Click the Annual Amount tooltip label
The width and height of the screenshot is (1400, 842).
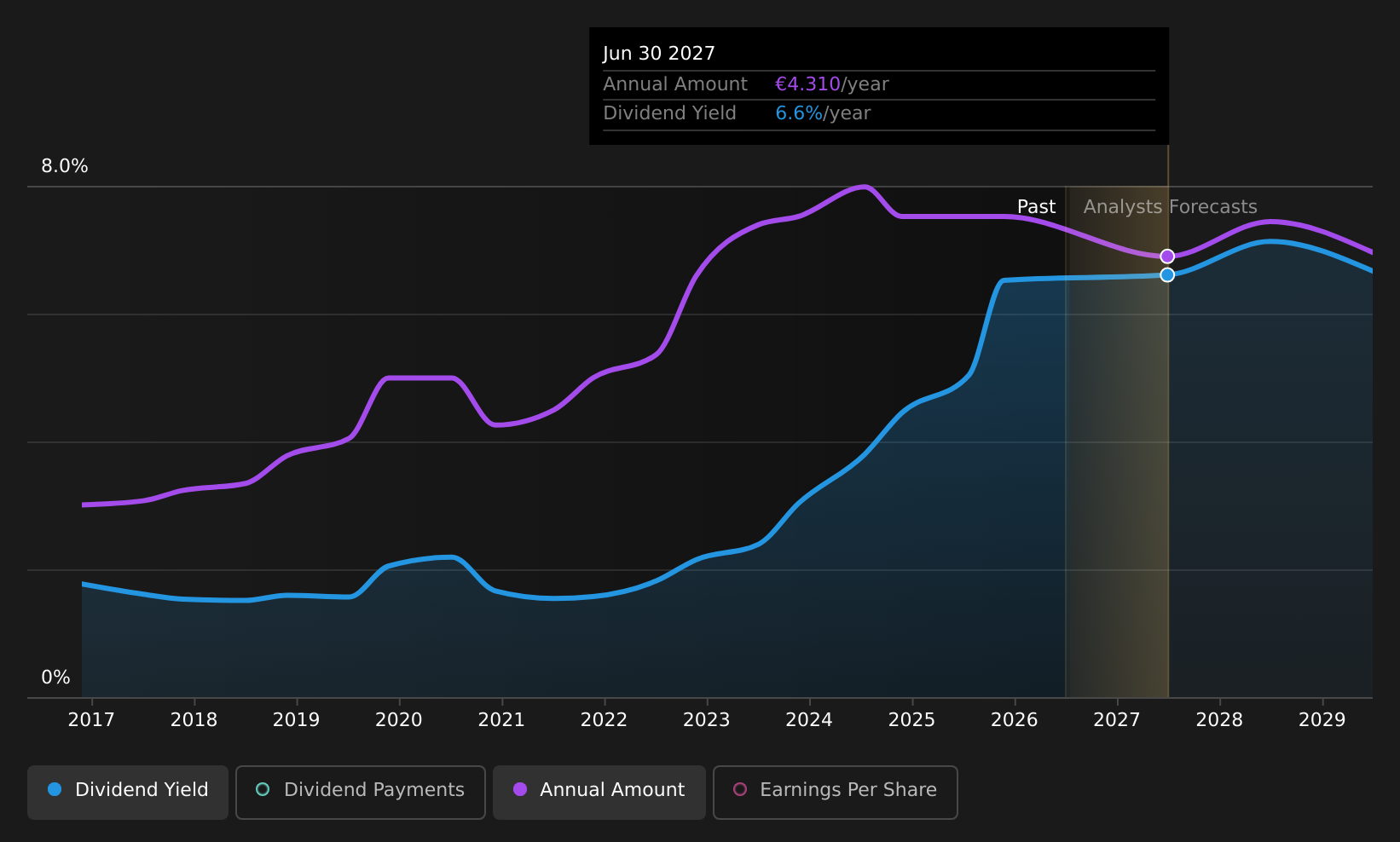coord(675,84)
